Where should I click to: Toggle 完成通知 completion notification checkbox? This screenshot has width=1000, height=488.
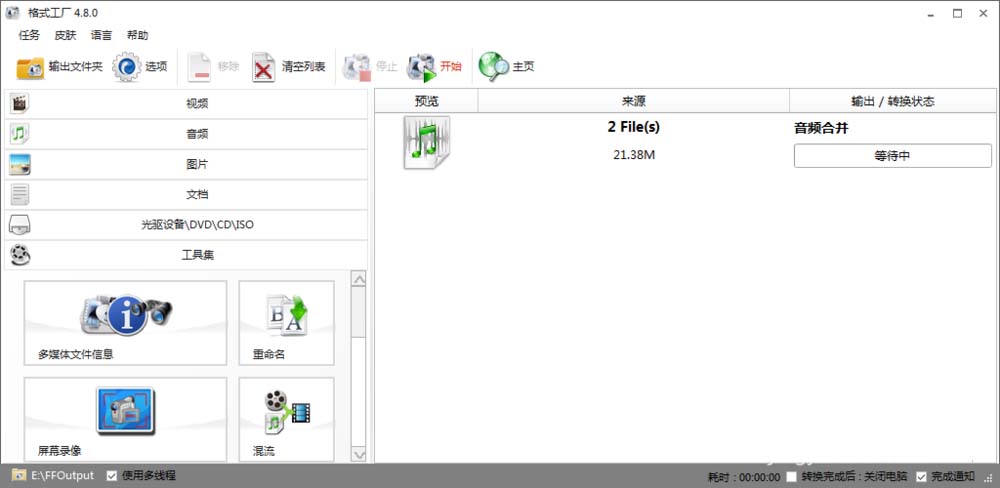(922, 476)
